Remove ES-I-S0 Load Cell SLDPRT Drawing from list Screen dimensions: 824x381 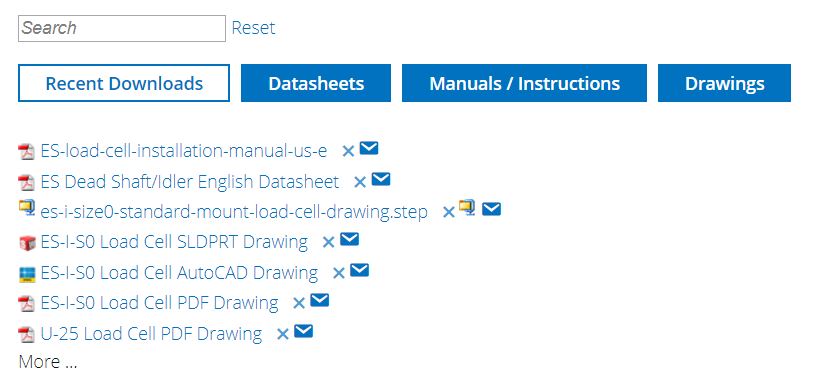(328, 242)
